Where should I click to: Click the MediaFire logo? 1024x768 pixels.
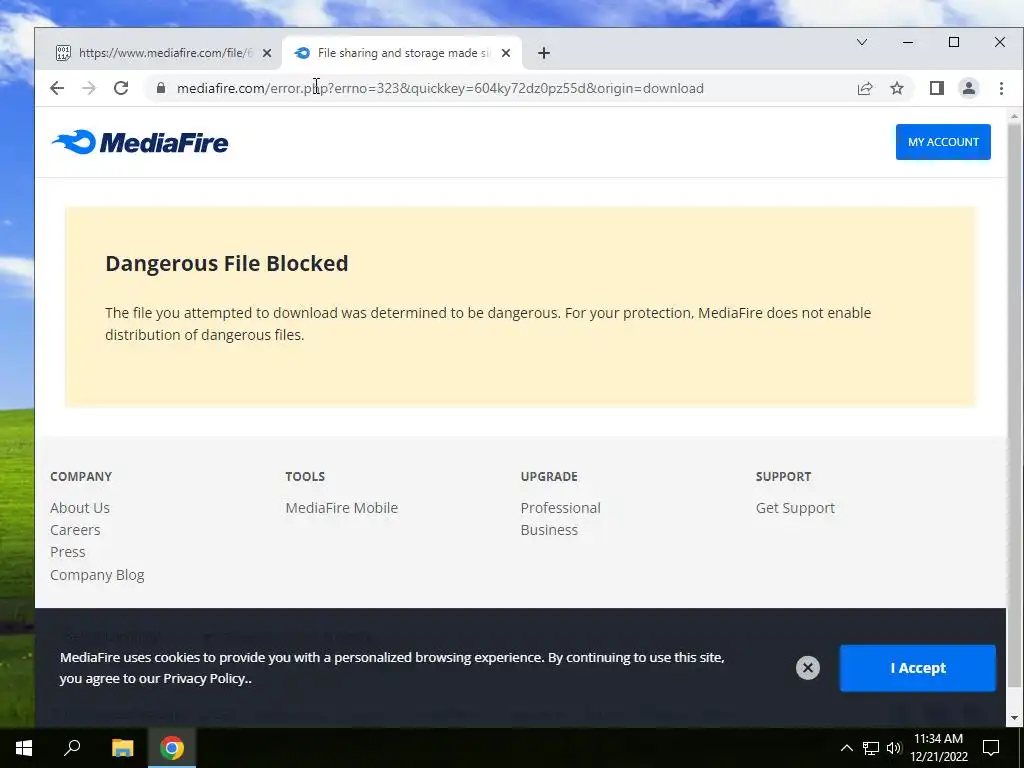tap(140, 142)
